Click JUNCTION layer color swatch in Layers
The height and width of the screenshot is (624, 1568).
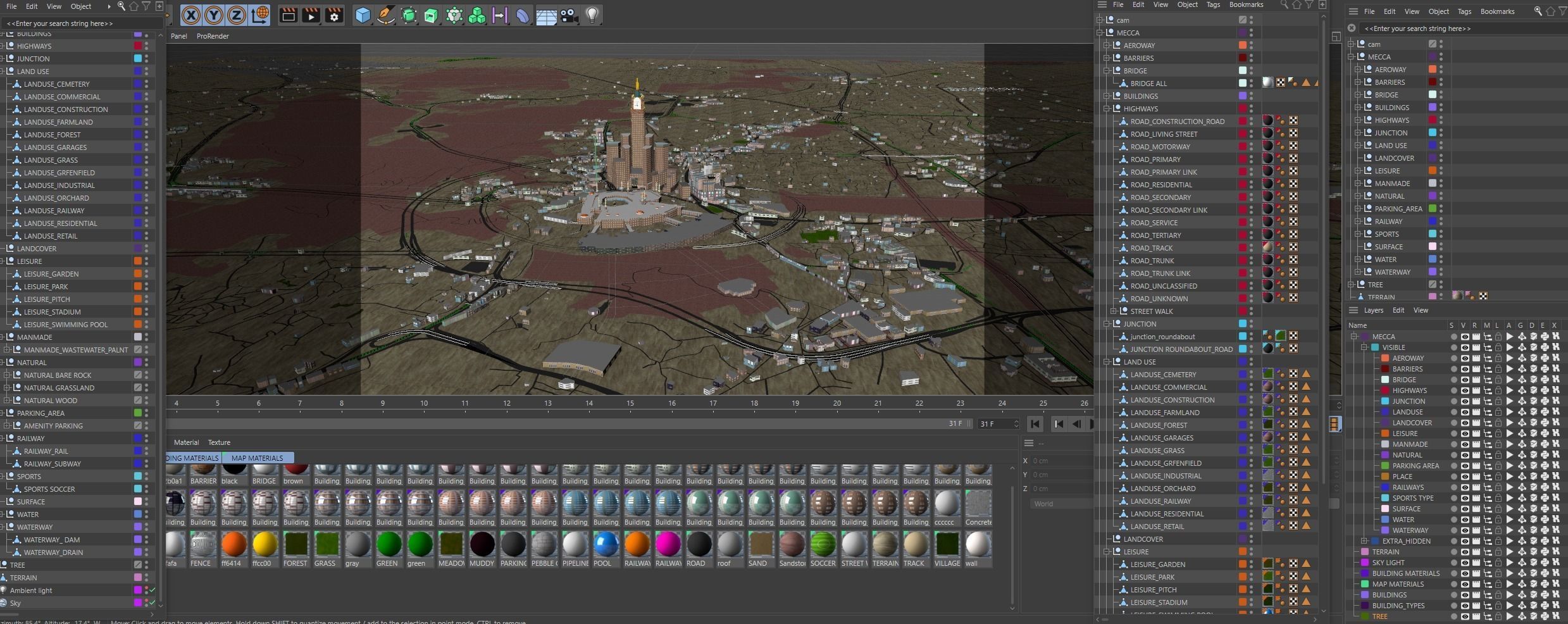[x=1385, y=401]
